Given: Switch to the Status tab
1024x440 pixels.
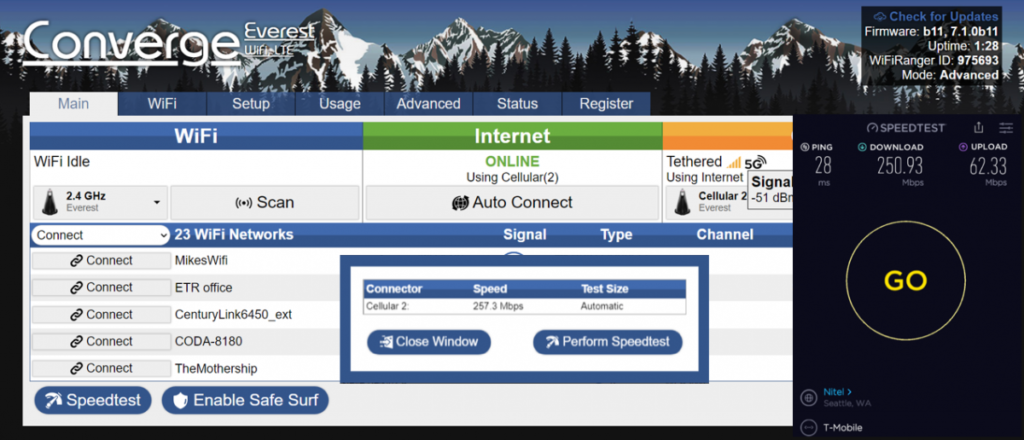Looking at the screenshot, I should tap(517, 104).
